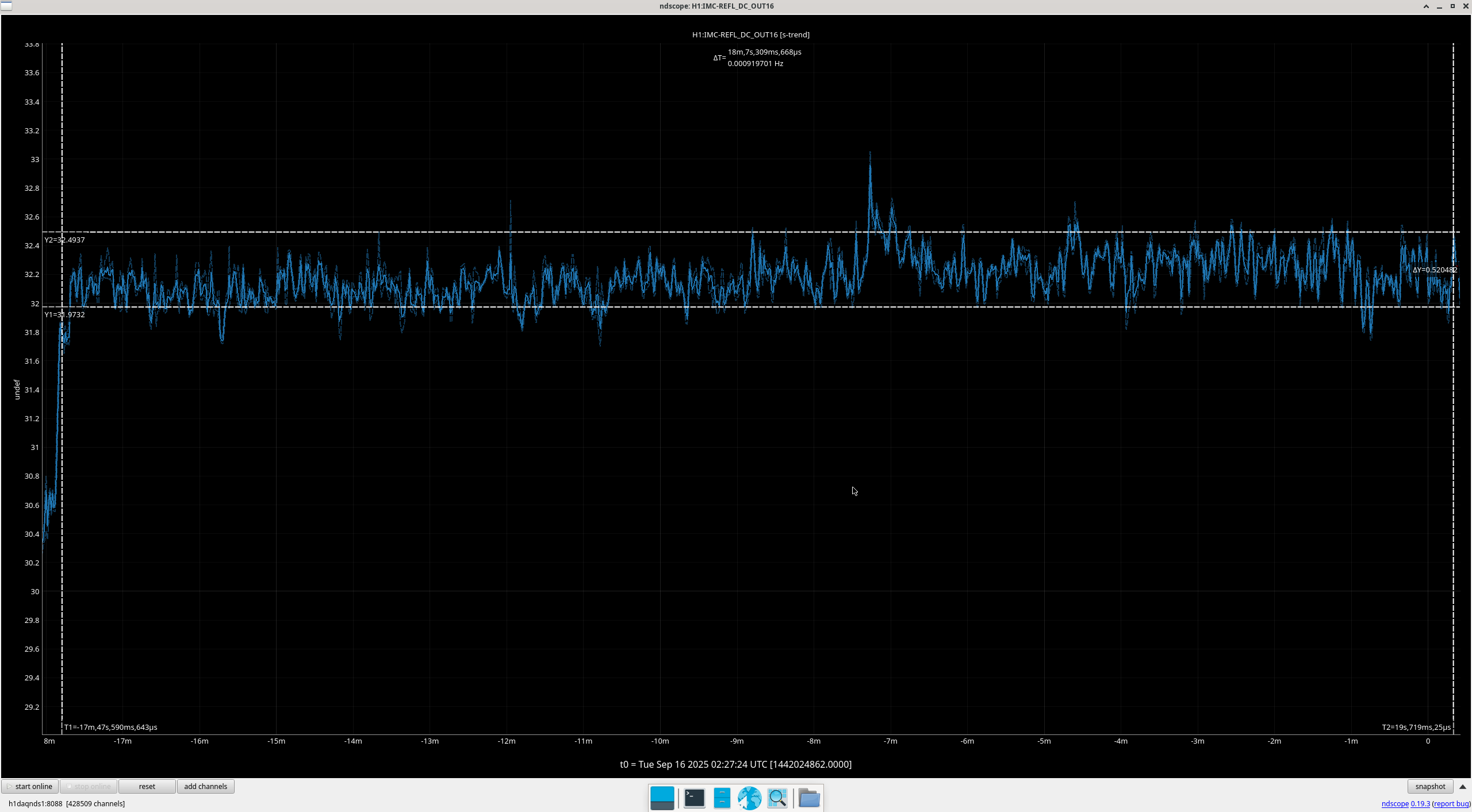This screenshot has width=1472, height=812.
Task: Shade the window using title bar up-arrow
Action: pyautogui.click(x=1426, y=6)
